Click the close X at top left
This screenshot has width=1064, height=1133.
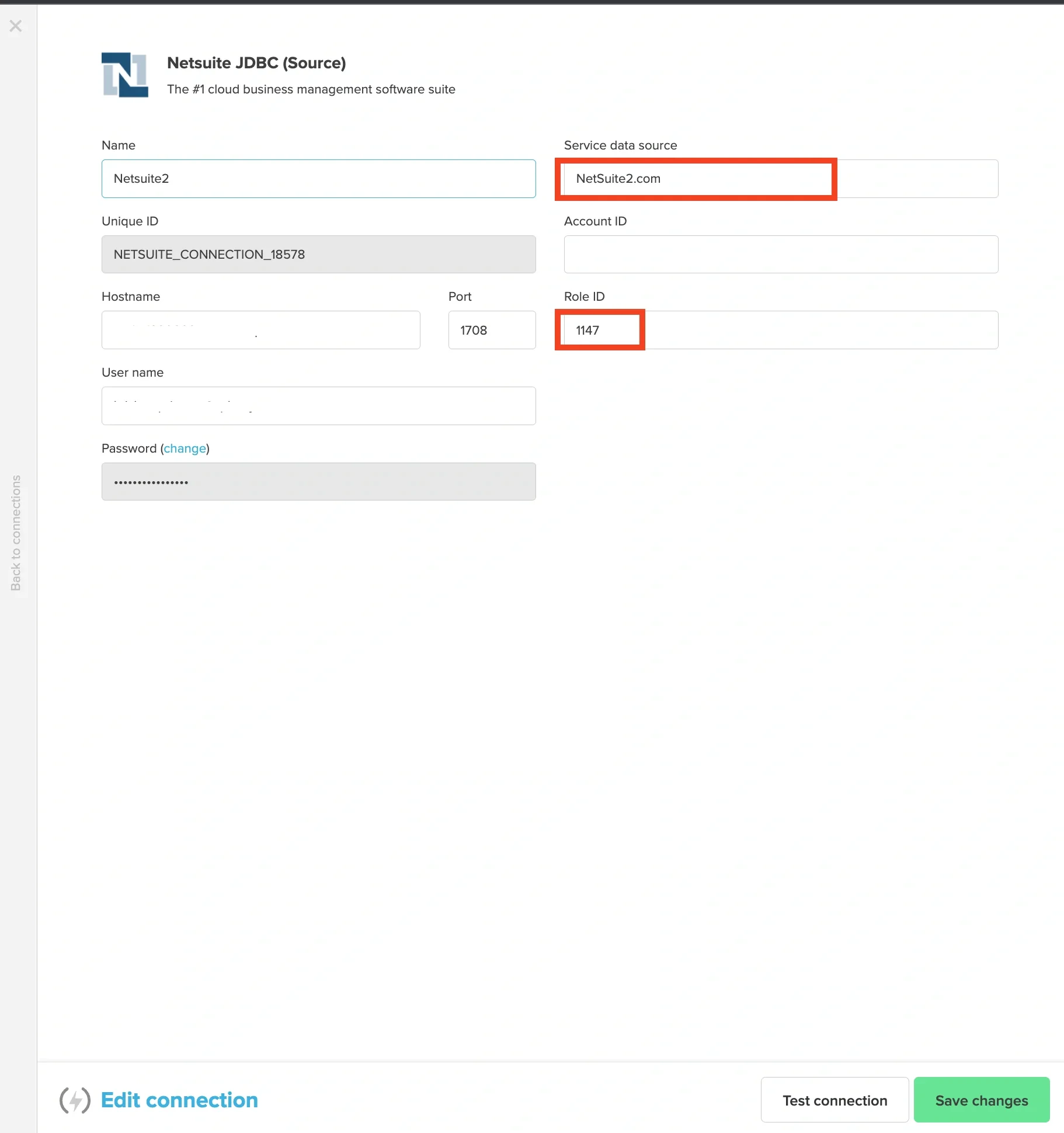pos(16,26)
